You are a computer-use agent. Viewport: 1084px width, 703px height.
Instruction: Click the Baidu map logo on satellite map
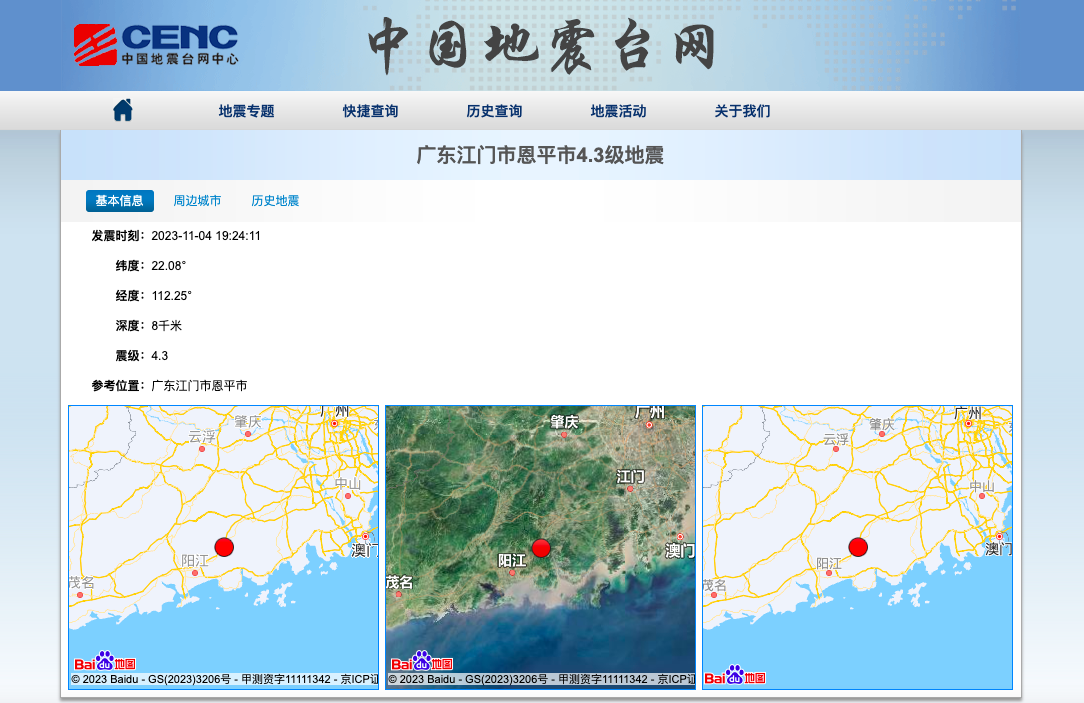coord(422,662)
